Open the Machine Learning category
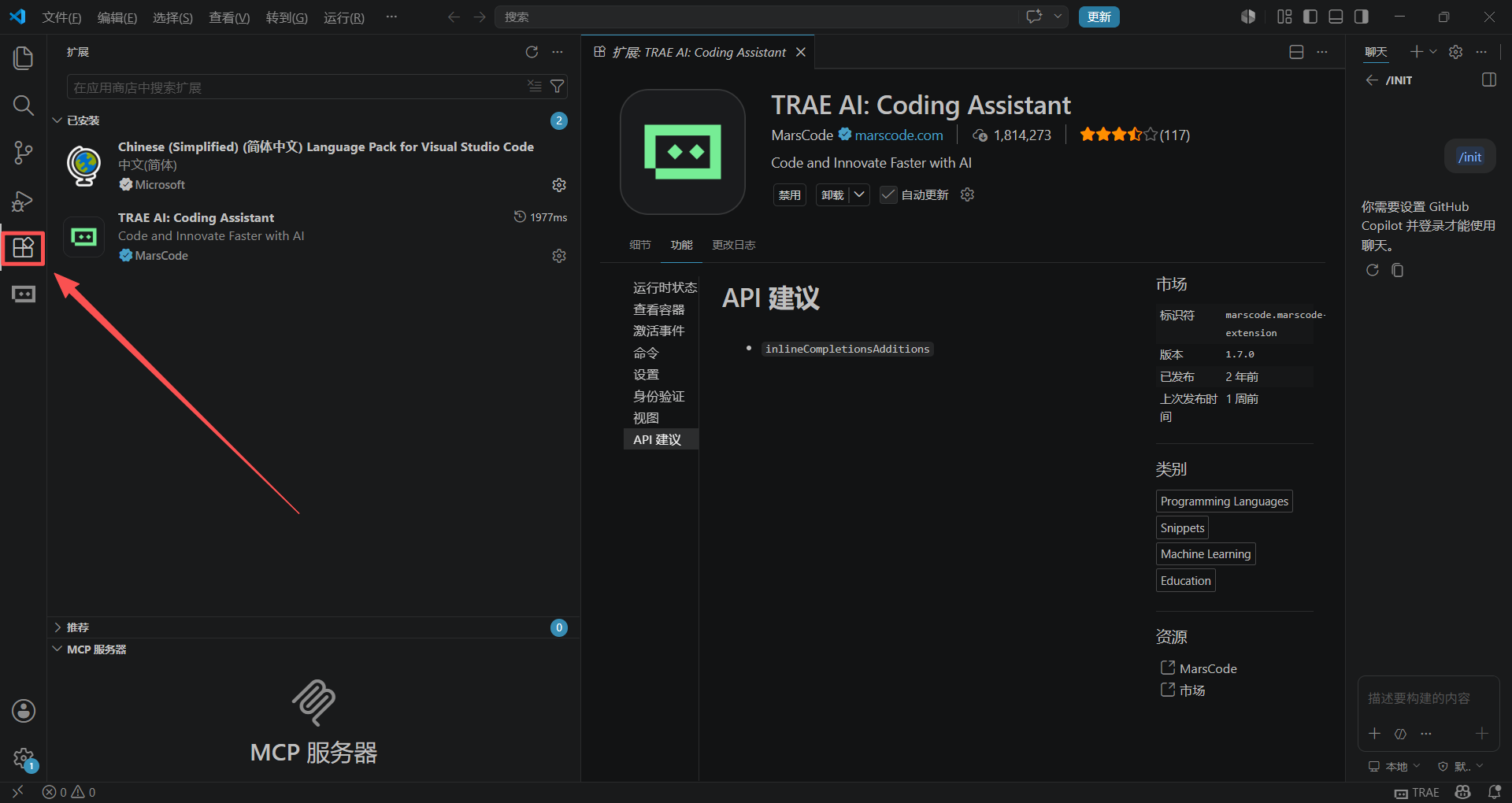Screen dimensions: 1512x803 click(x=1206, y=554)
